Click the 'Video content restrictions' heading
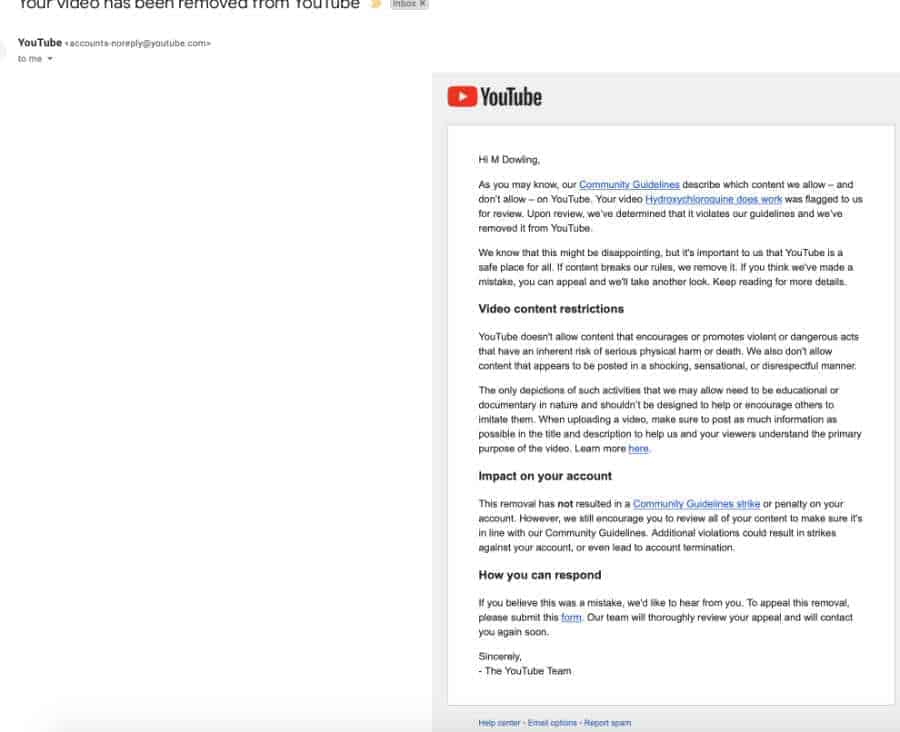 pos(551,309)
